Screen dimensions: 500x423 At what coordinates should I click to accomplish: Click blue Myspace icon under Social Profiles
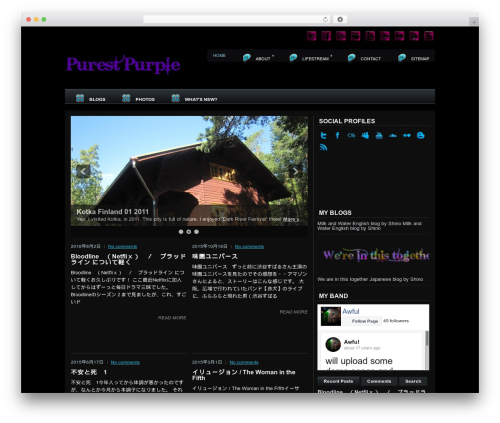pyautogui.click(x=365, y=135)
